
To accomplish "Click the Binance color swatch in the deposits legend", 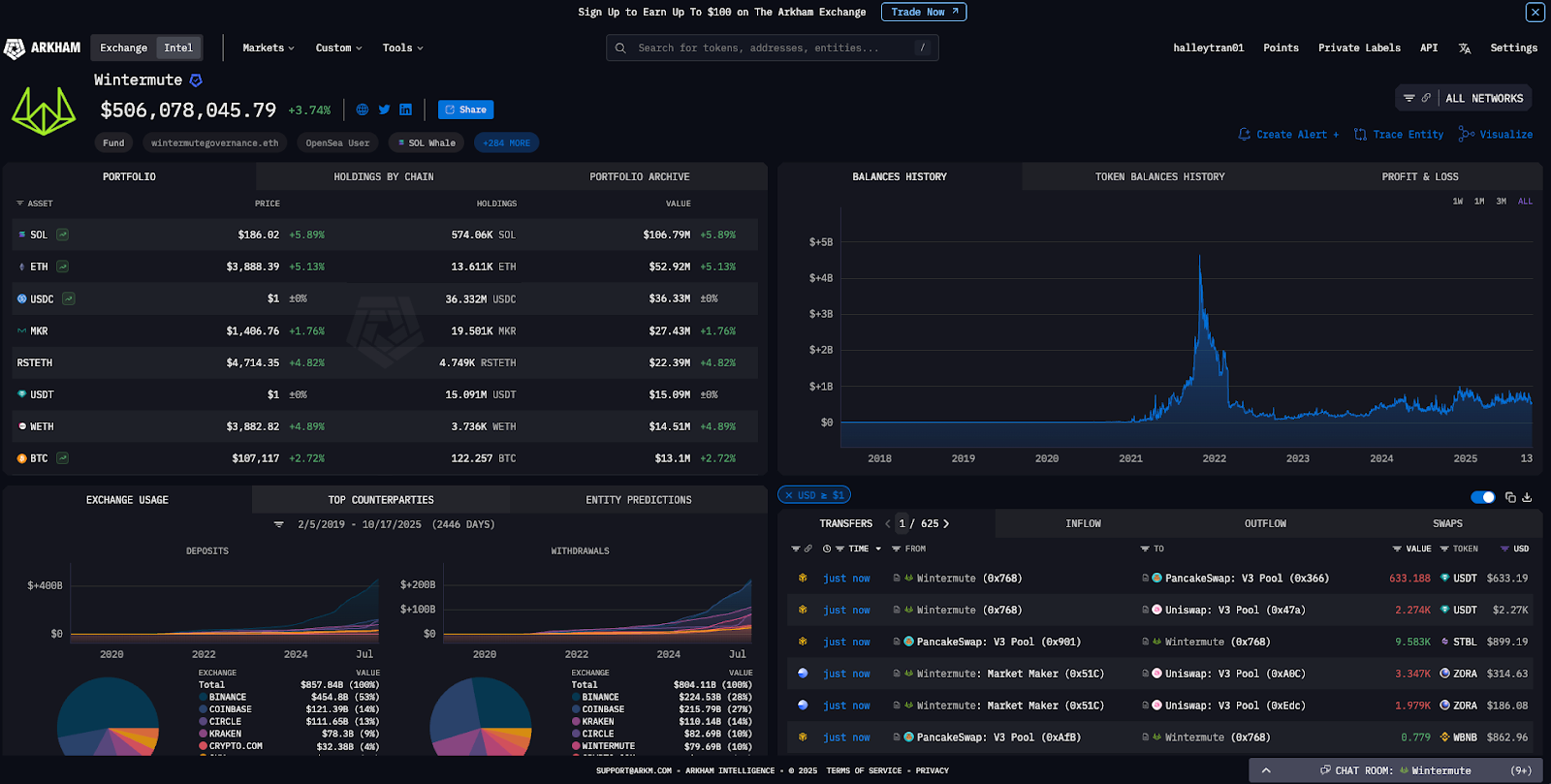I will click(x=203, y=697).
